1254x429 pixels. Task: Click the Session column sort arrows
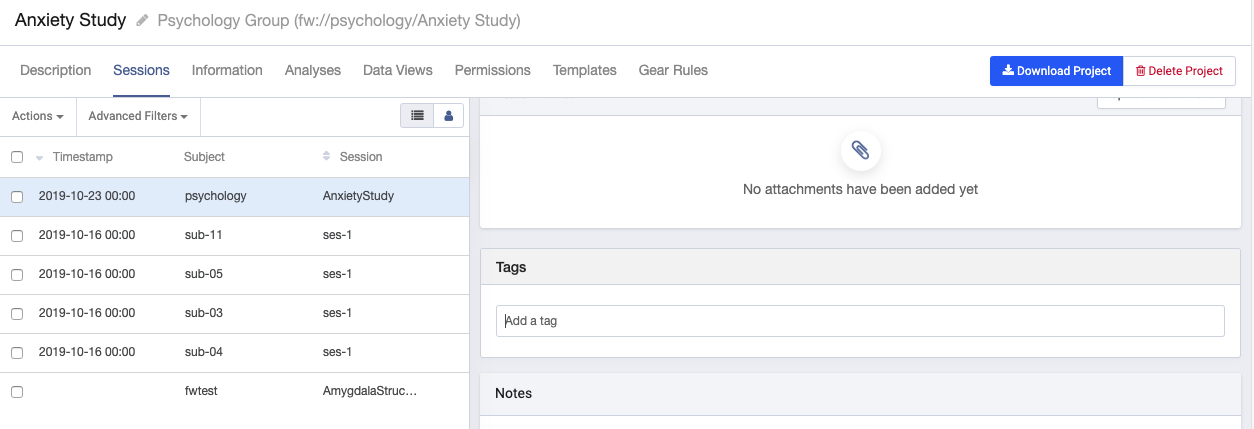tap(326, 157)
